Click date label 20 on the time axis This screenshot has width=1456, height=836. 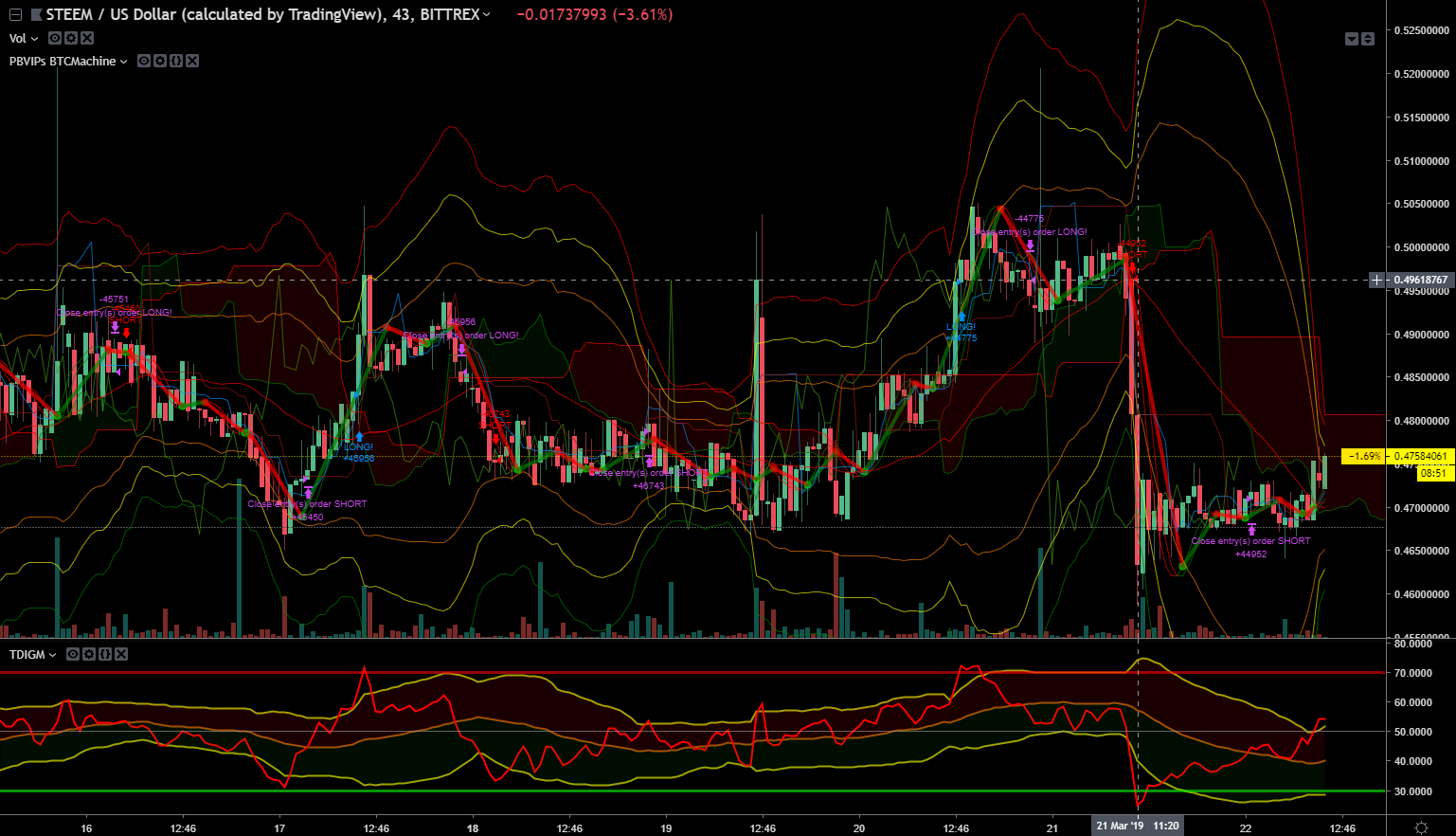click(859, 828)
